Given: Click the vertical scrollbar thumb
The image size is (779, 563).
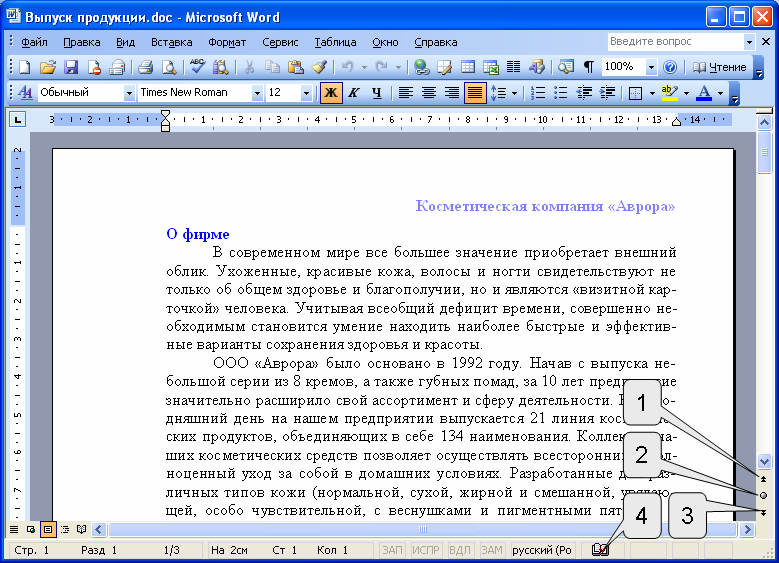Looking at the screenshot, I should coord(764,152).
